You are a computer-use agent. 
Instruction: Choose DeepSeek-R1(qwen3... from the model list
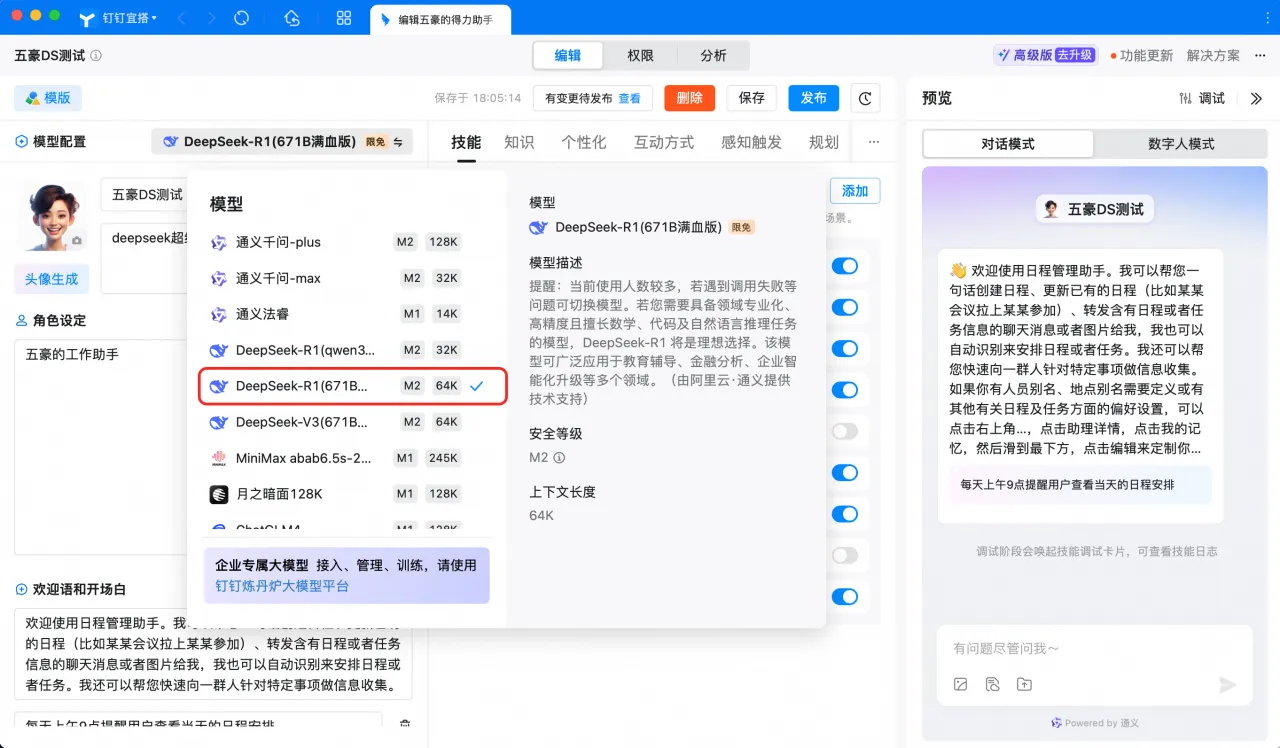pyautogui.click(x=346, y=350)
